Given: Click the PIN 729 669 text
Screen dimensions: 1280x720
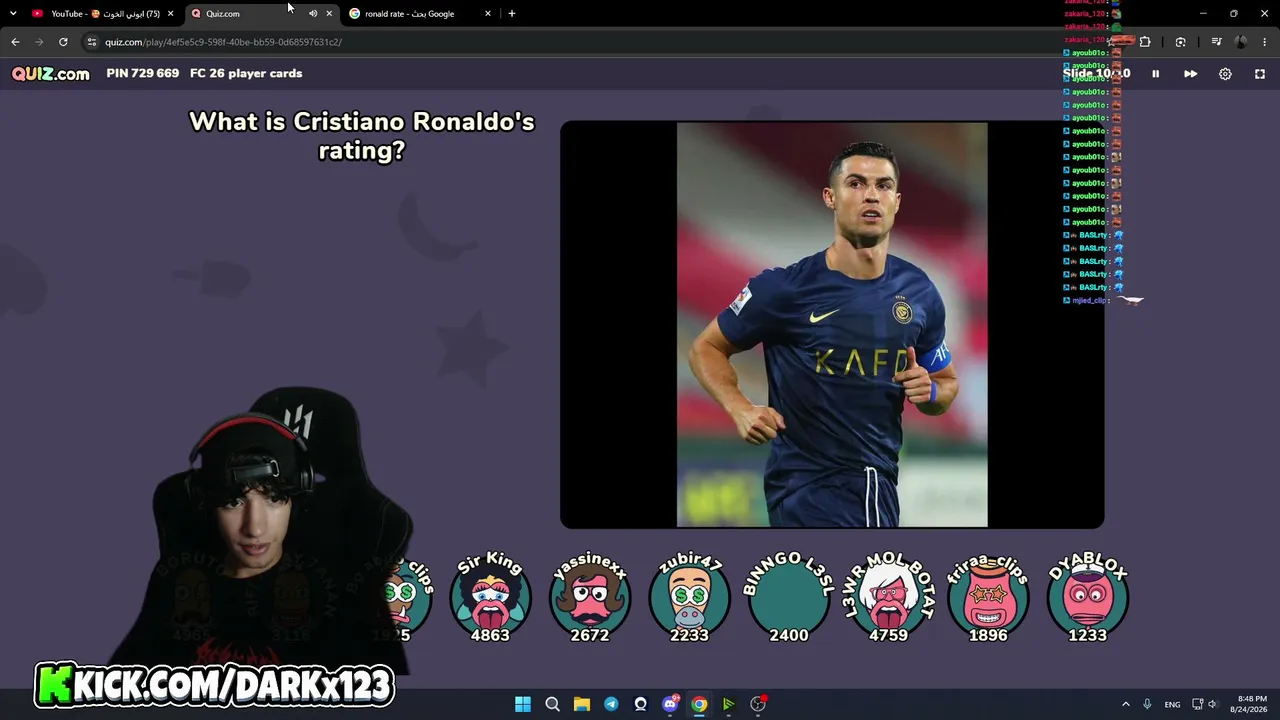Looking at the screenshot, I should pyautogui.click(x=143, y=73).
